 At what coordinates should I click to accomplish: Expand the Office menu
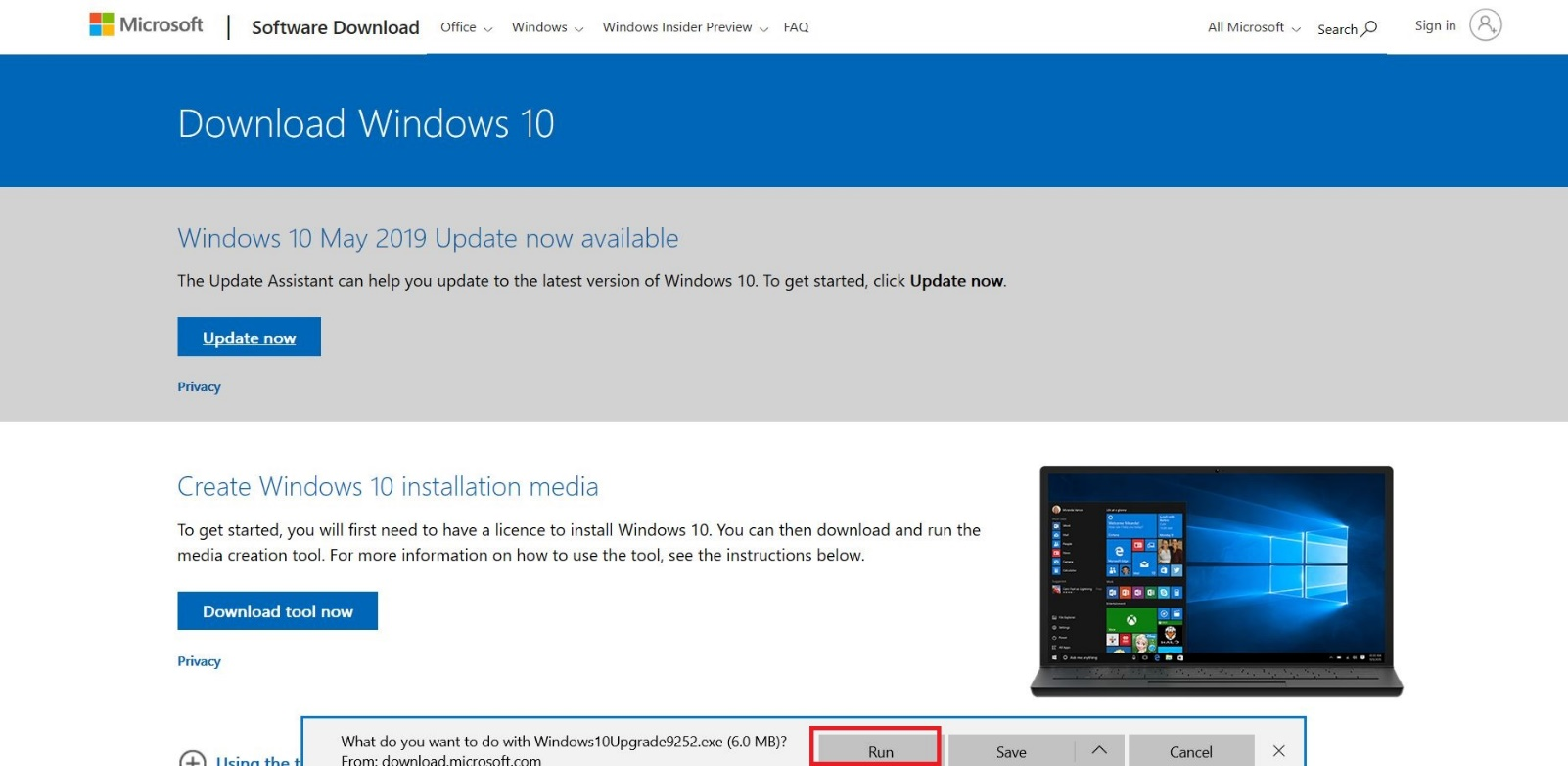[x=466, y=27]
